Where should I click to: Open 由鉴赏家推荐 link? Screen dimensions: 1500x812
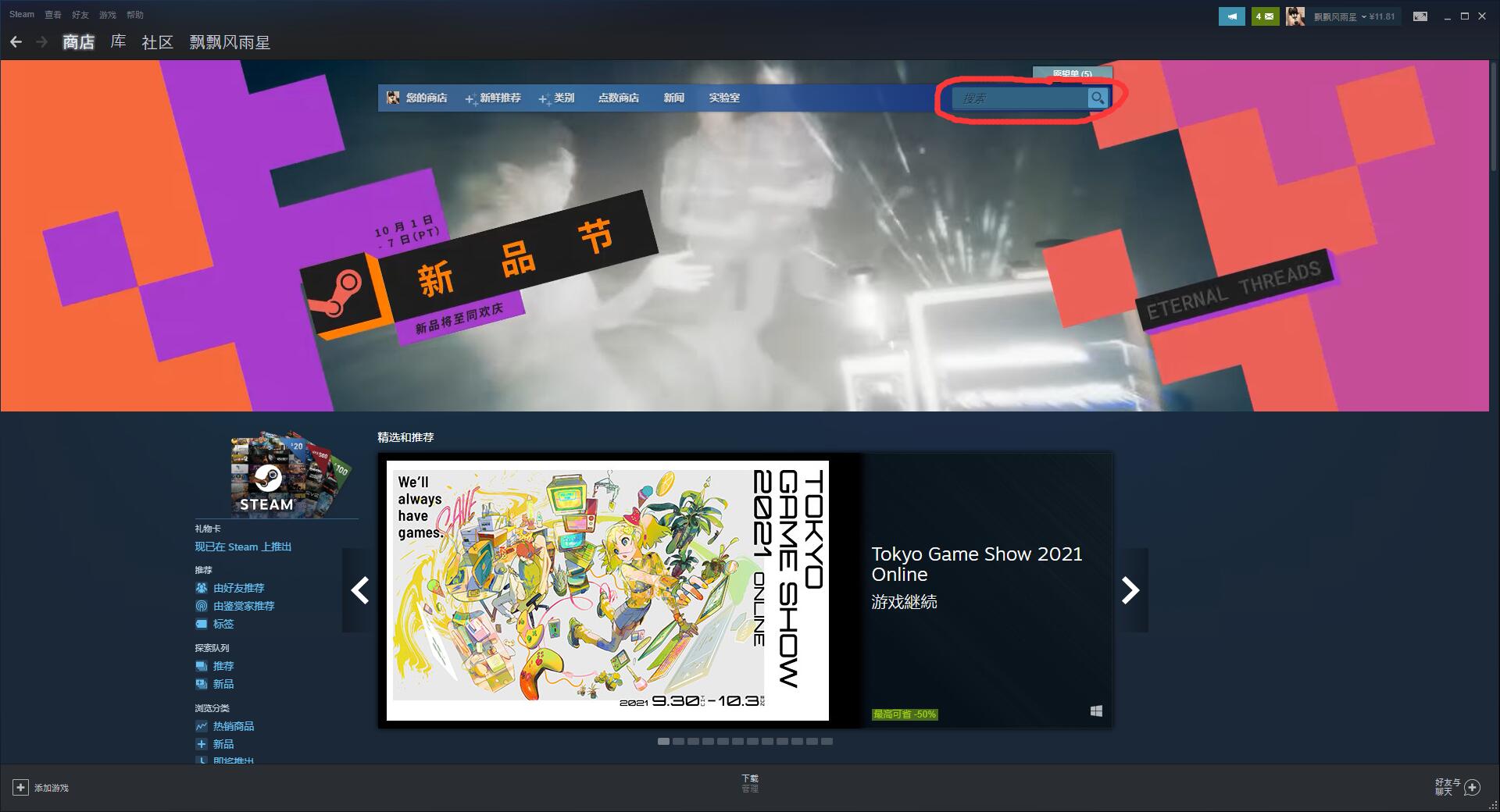pos(244,606)
